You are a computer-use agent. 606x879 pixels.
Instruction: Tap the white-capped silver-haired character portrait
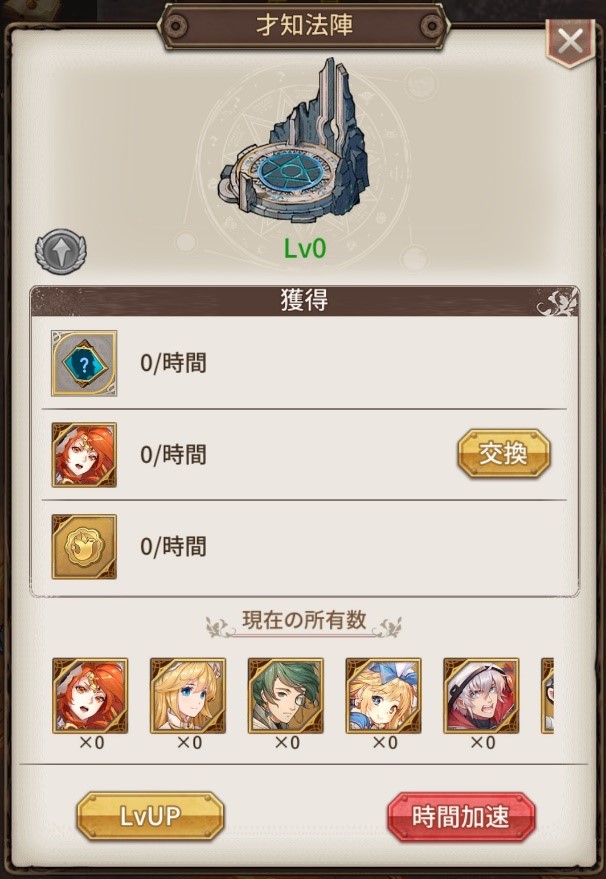coord(481,696)
